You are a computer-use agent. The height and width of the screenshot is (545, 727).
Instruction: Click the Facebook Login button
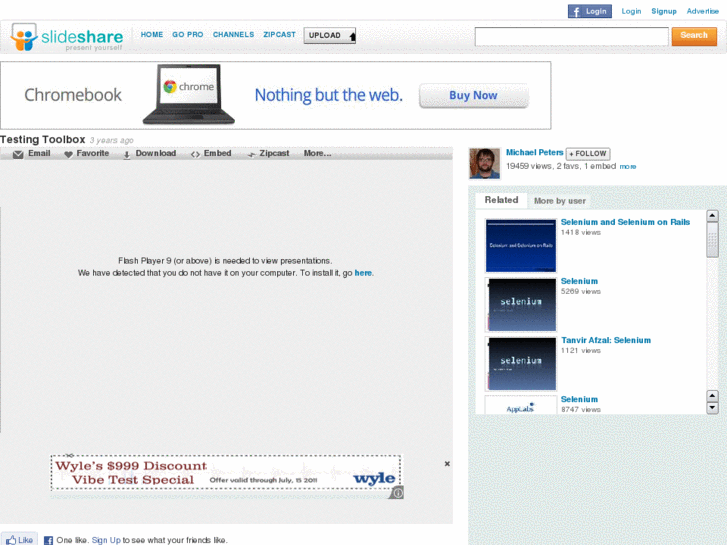589,11
